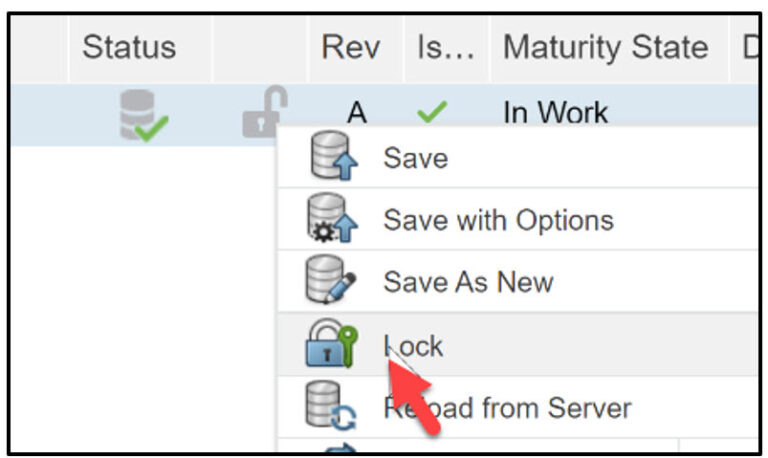The width and height of the screenshot is (768, 458).
Task: Click the Maturity State column header
Action: pyautogui.click(x=605, y=48)
